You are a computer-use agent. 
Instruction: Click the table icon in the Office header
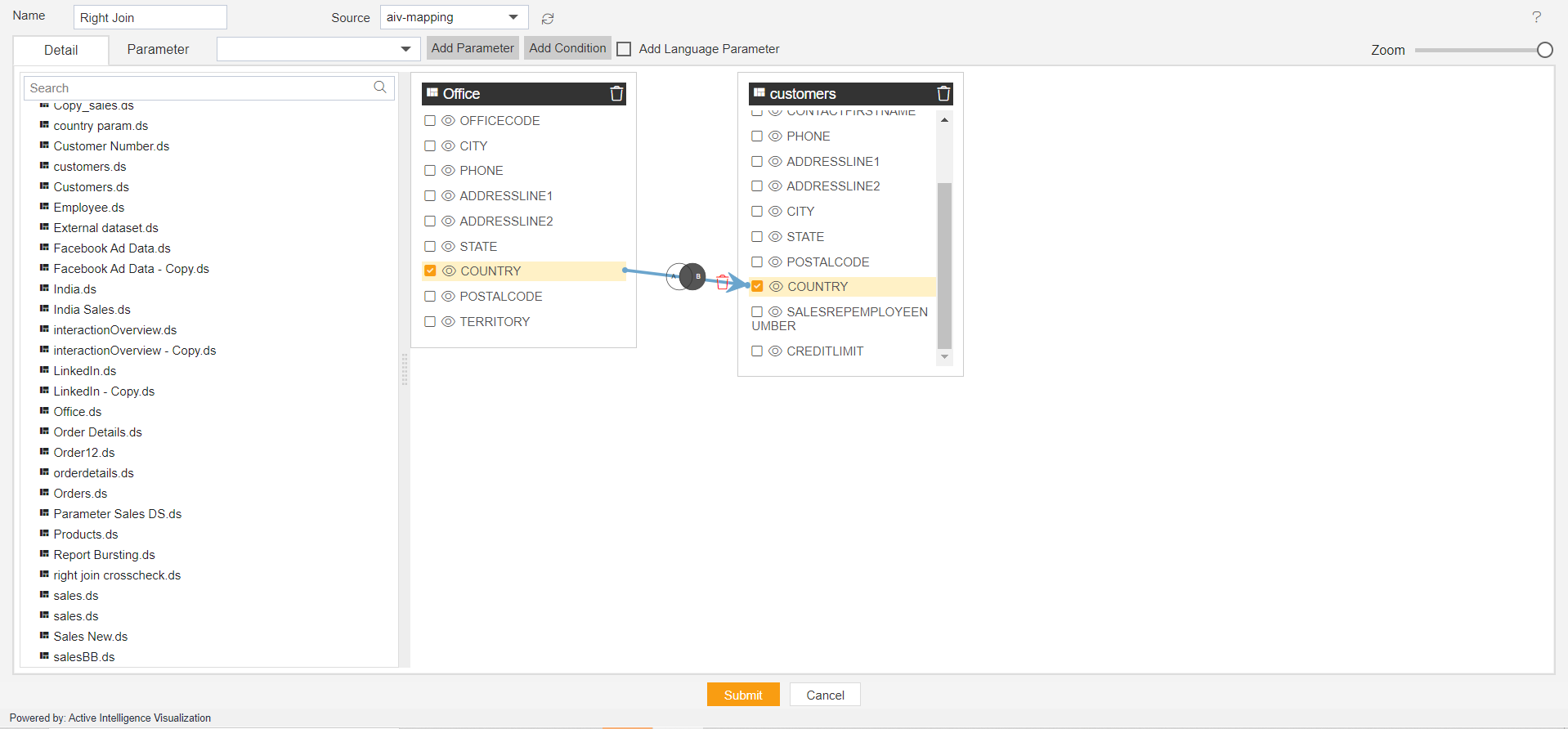(432, 93)
